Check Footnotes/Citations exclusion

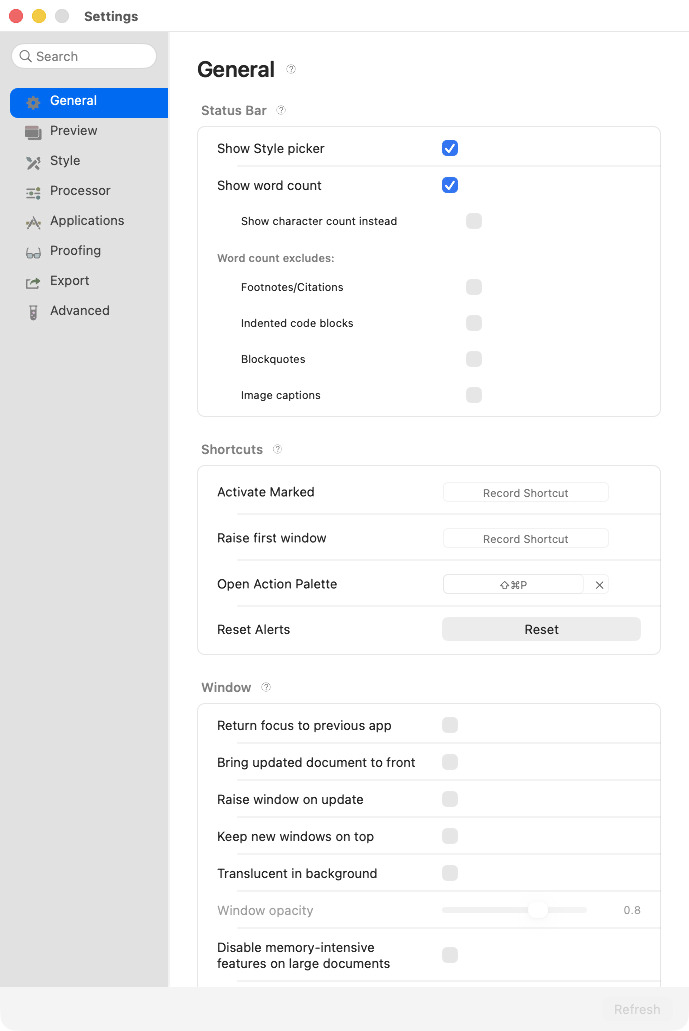click(x=474, y=287)
